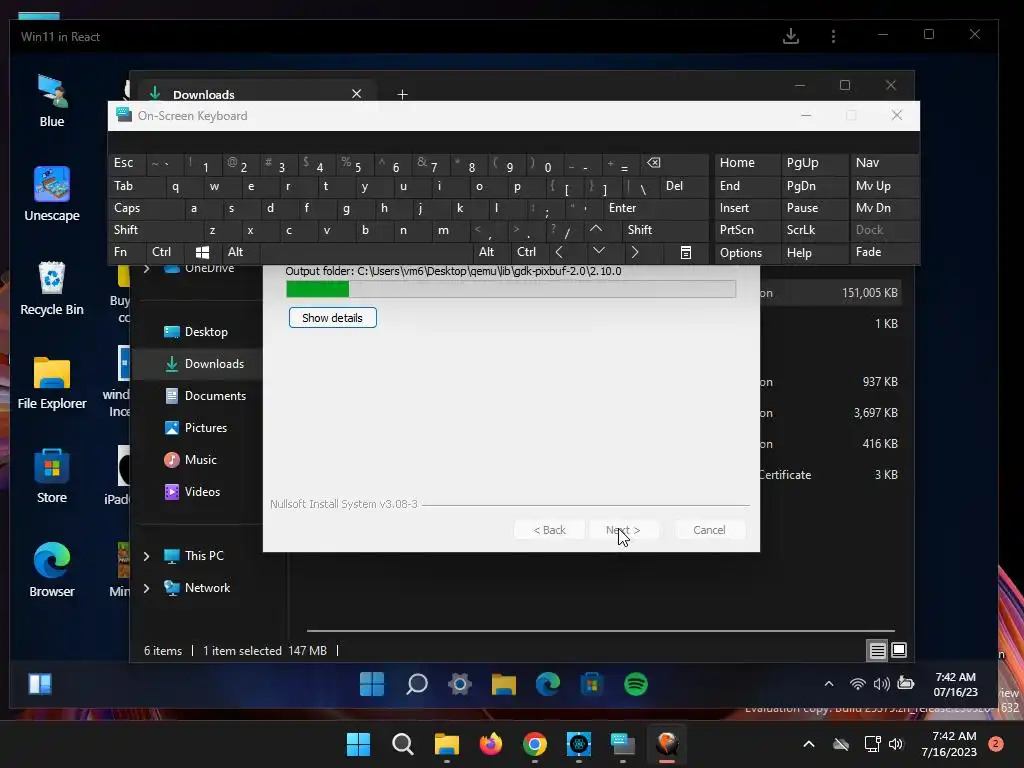Click the On-Screen Keyboard icon on host taskbar
The height and width of the screenshot is (768, 1024).
[623, 744]
